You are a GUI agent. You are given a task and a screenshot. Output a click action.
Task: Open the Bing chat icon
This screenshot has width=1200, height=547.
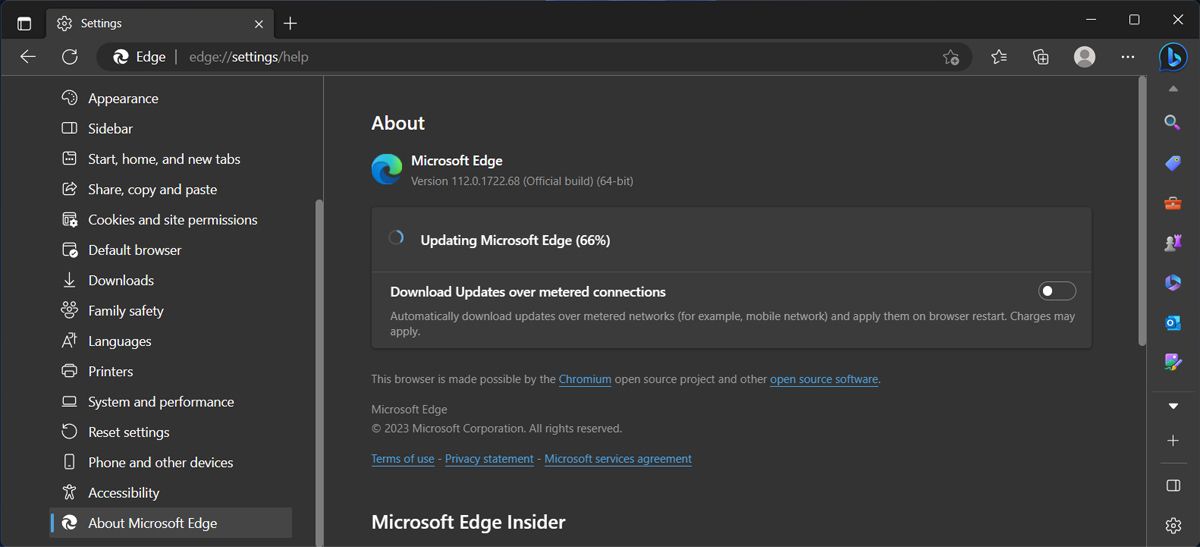tap(1173, 57)
